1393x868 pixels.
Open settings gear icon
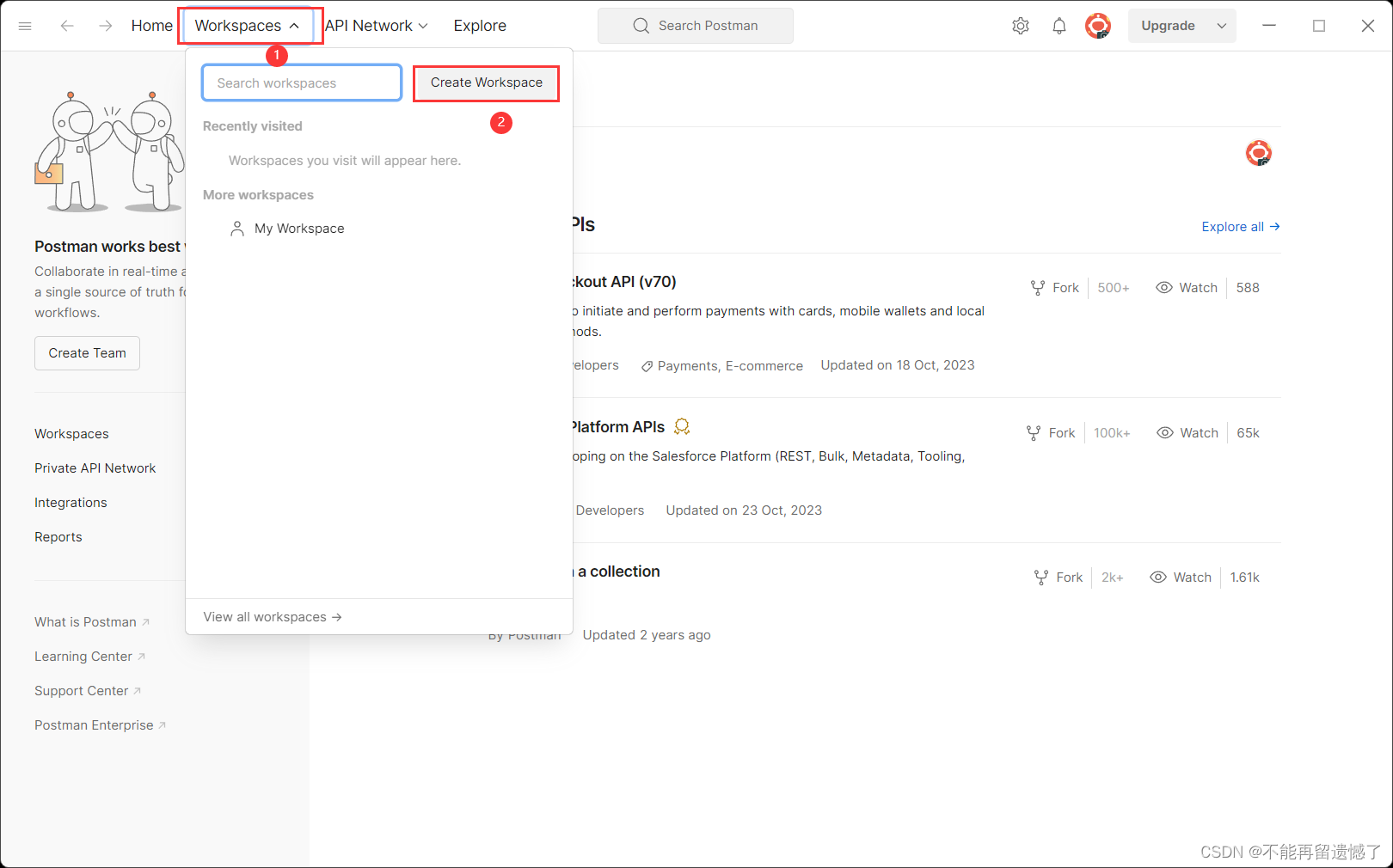pos(1021,26)
